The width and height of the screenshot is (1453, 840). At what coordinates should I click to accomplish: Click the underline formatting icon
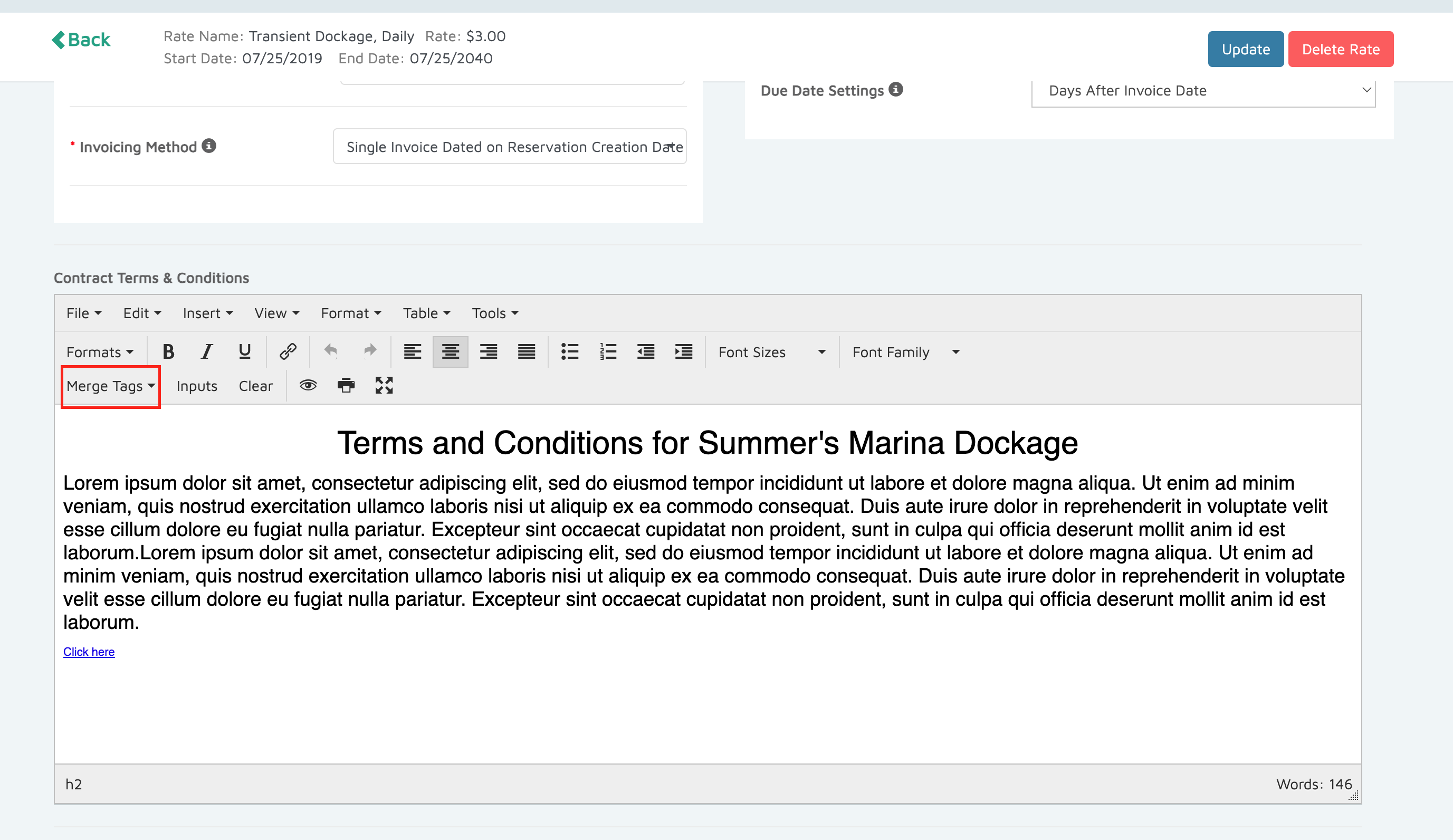click(x=244, y=352)
